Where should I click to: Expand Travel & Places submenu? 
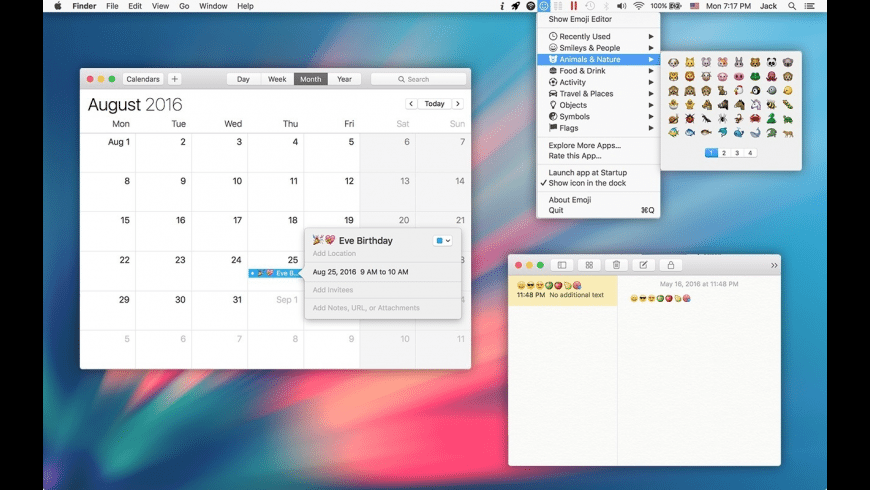[x=598, y=94]
